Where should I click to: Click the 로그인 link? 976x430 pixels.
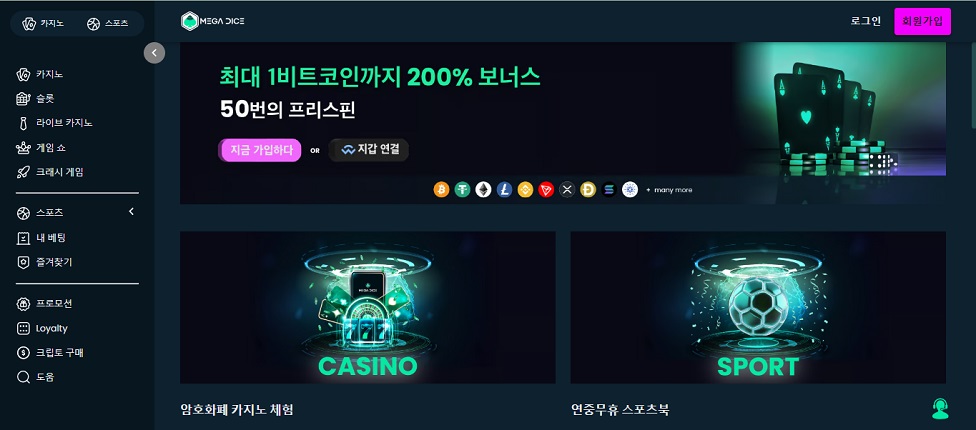[866, 21]
